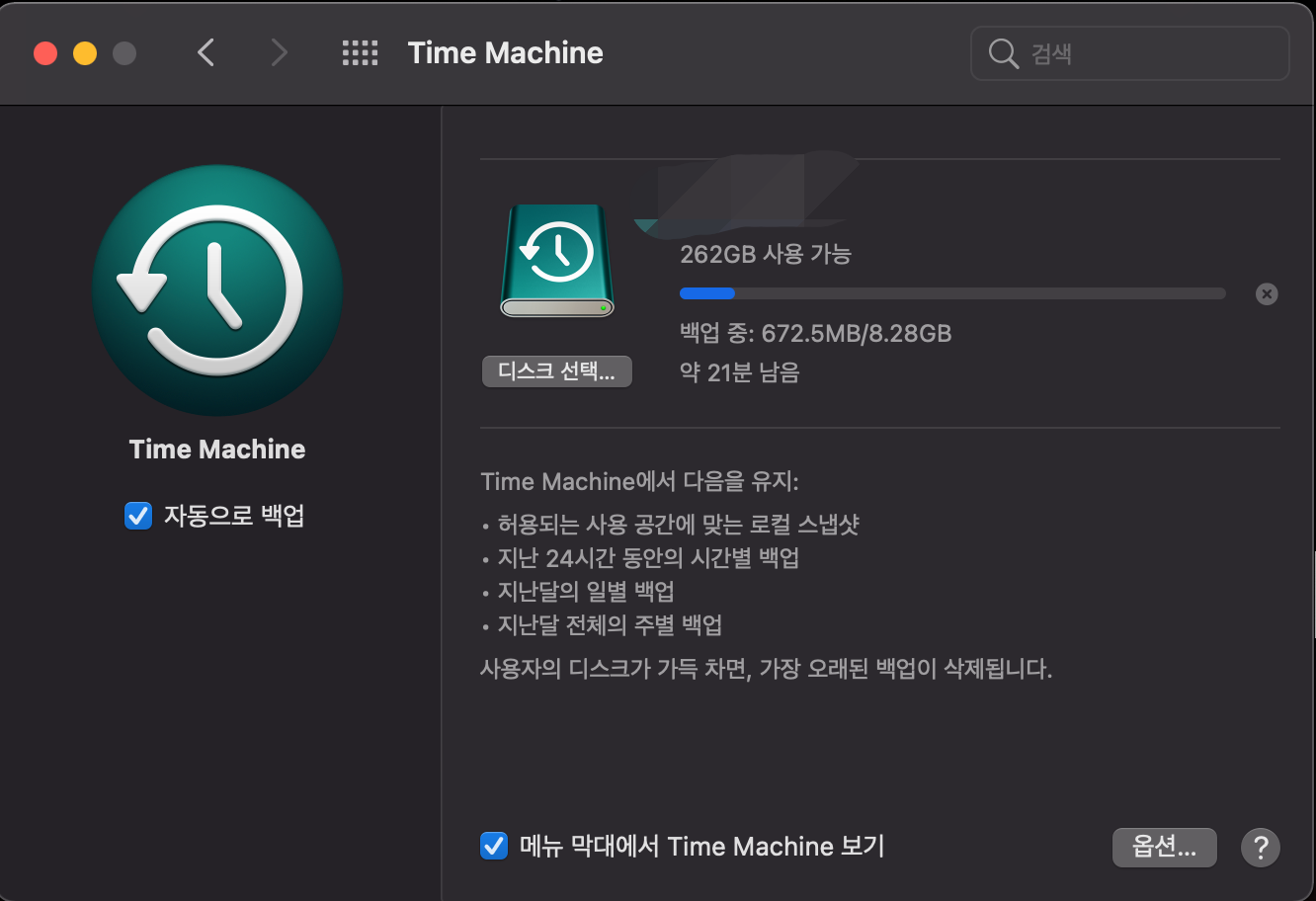Screen dimensions: 1316x901
Task: Click the Time Machine label under logo
Action: (x=217, y=450)
